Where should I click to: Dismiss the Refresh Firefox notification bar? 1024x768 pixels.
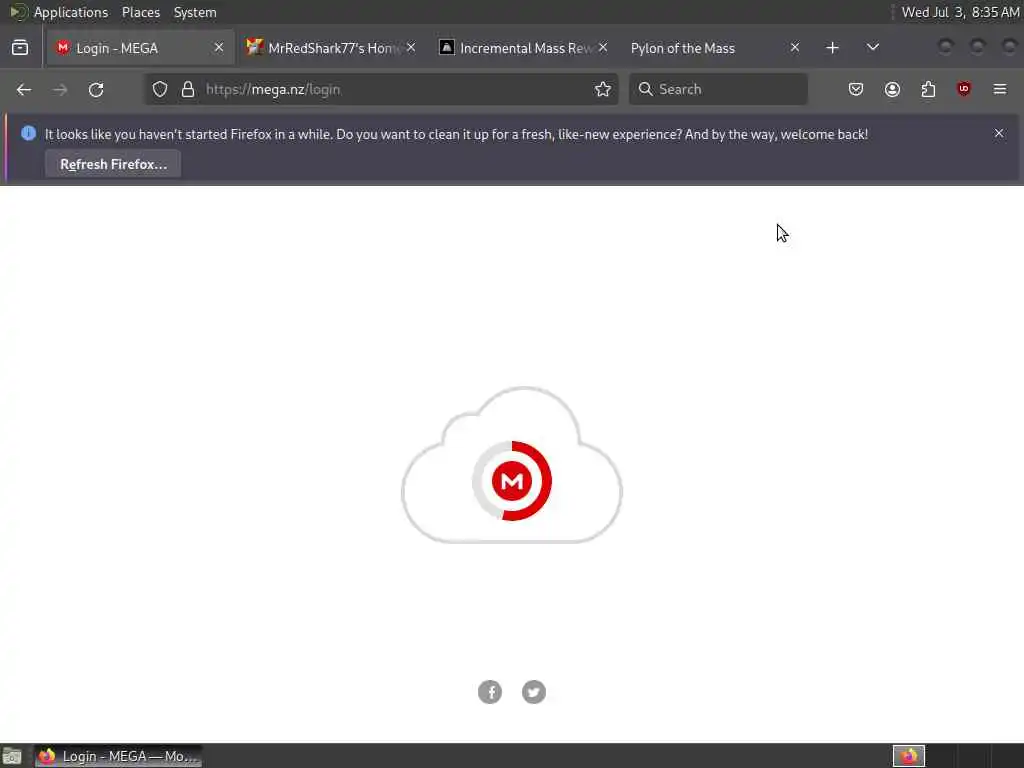coord(999,133)
